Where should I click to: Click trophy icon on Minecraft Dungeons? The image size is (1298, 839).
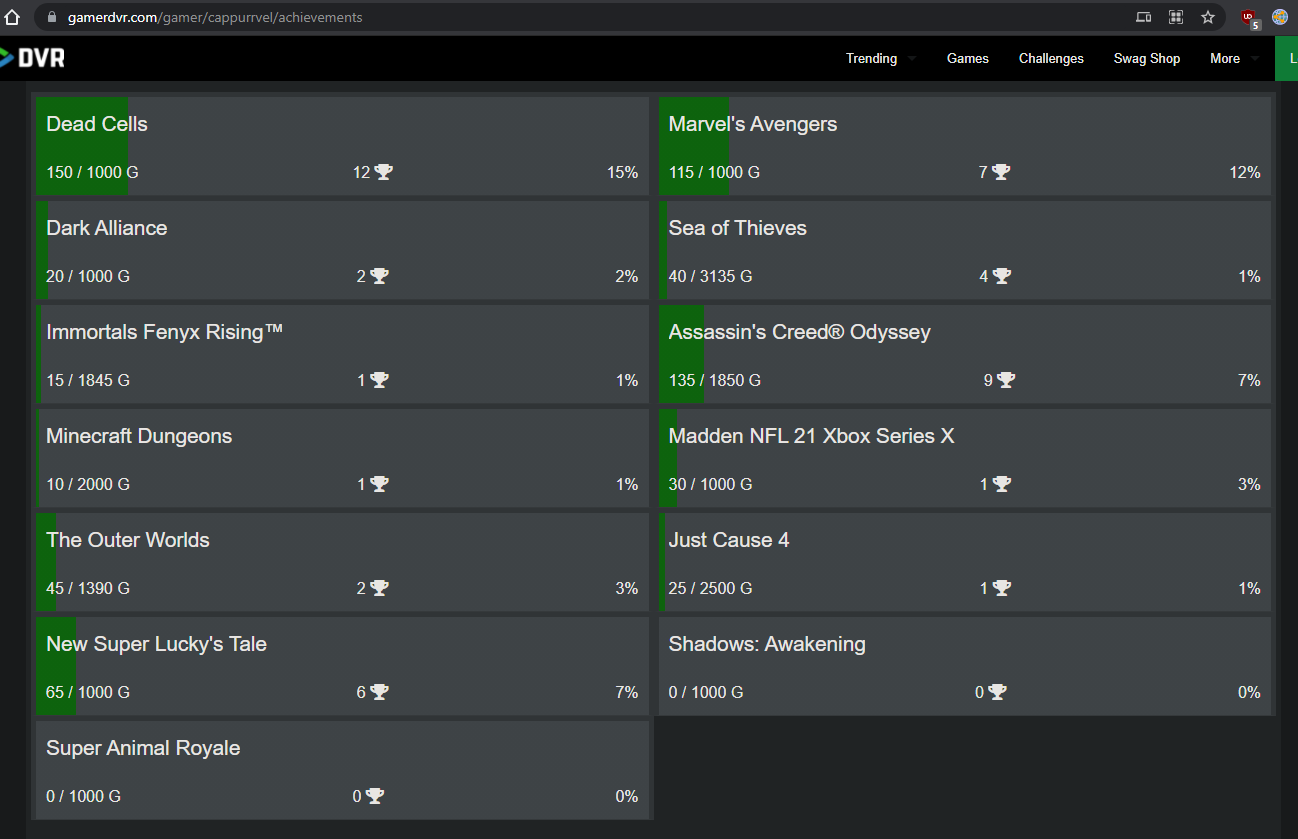point(379,484)
